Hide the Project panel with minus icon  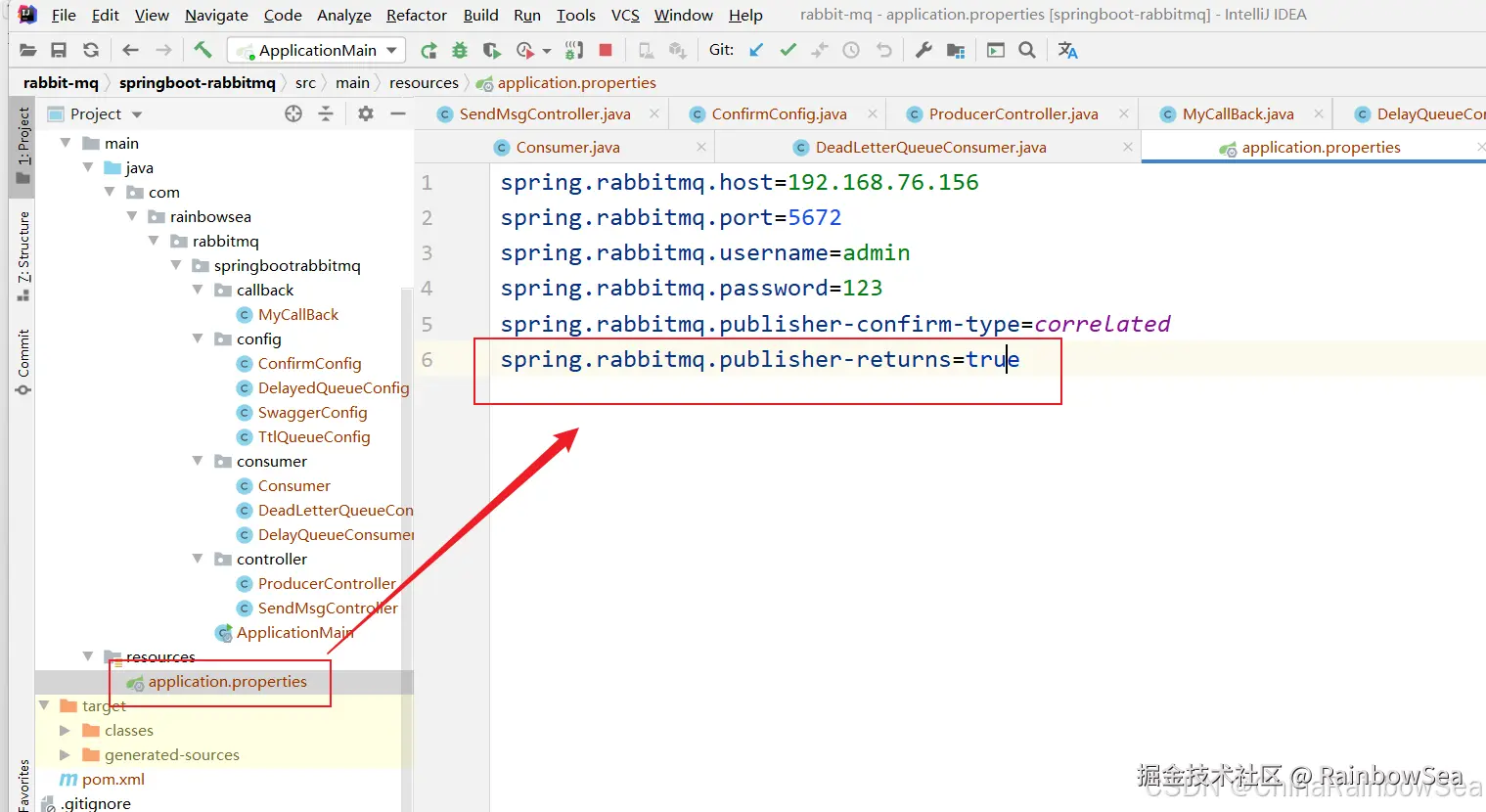click(398, 113)
